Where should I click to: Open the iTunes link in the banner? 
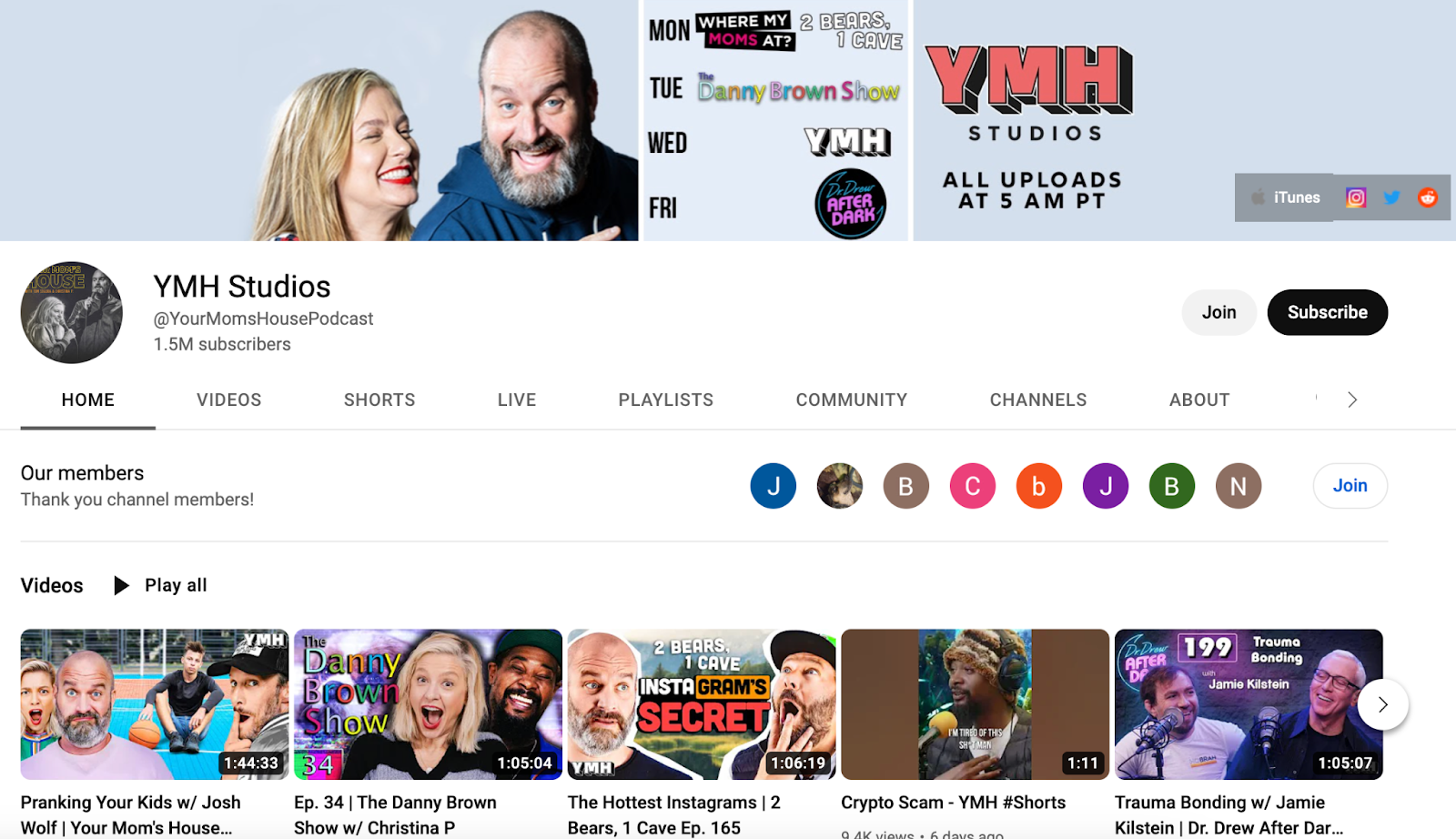(1284, 197)
